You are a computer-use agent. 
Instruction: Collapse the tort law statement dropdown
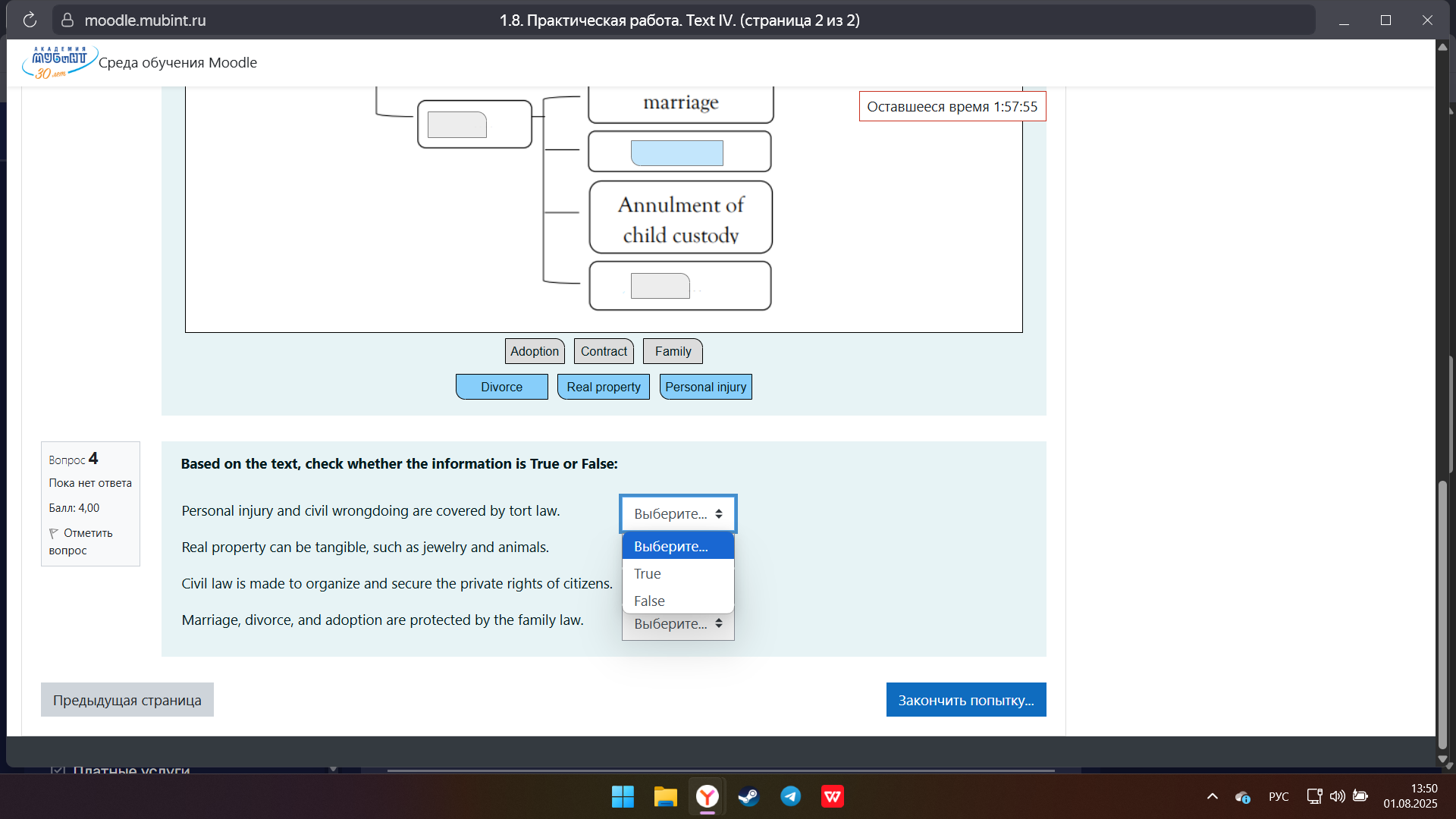click(678, 514)
